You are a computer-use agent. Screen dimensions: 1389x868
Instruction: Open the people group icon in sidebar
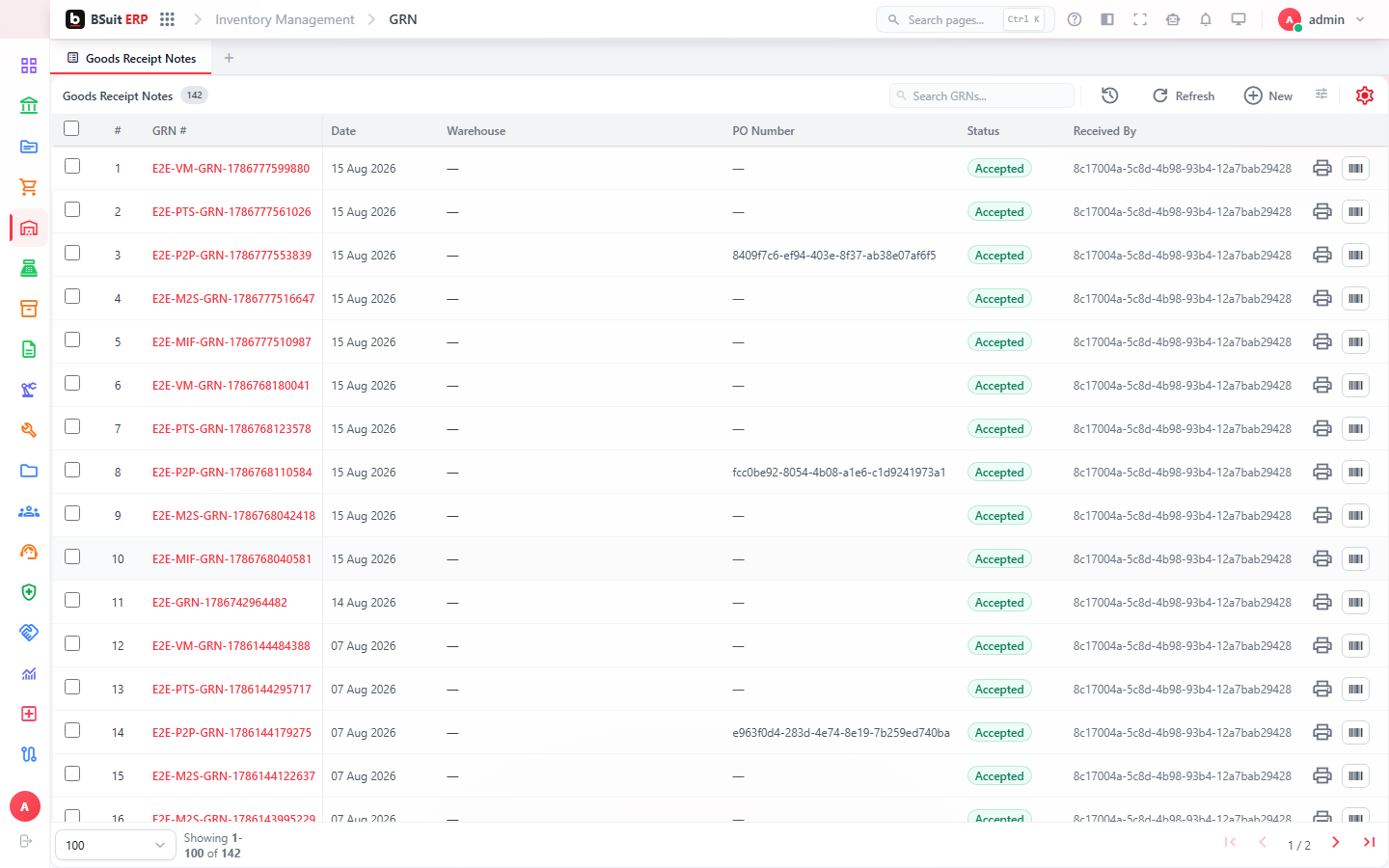click(x=29, y=511)
